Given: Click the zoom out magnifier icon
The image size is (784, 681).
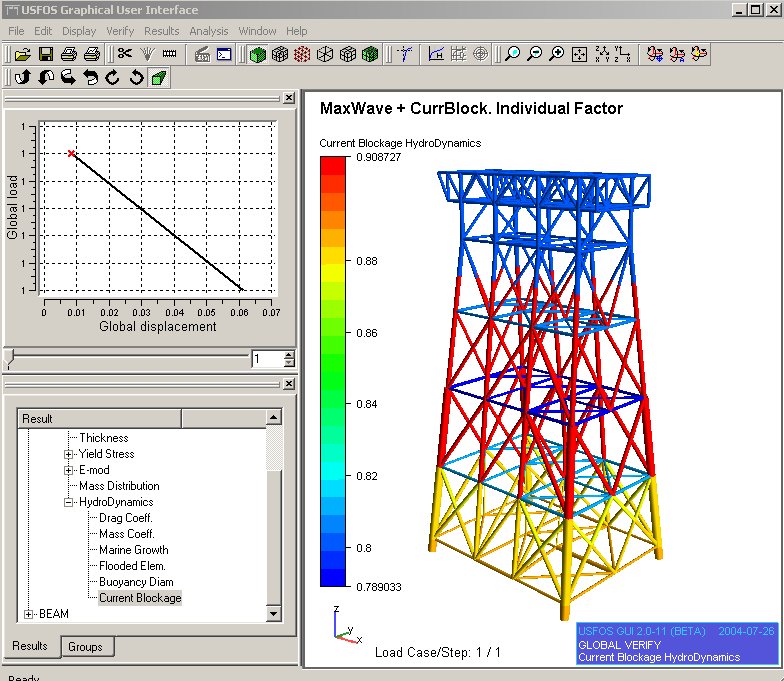Looking at the screenshot, I should pos(534,54).
